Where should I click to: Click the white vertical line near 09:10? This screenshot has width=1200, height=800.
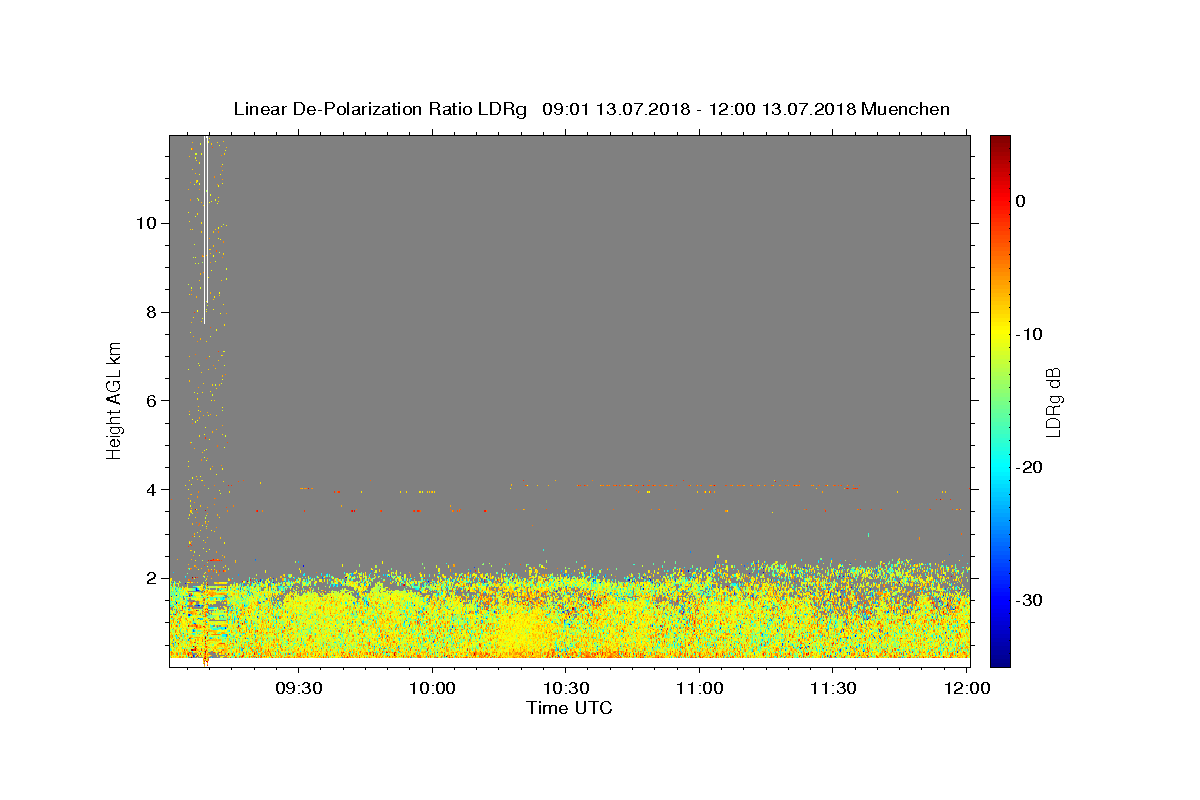205,228
